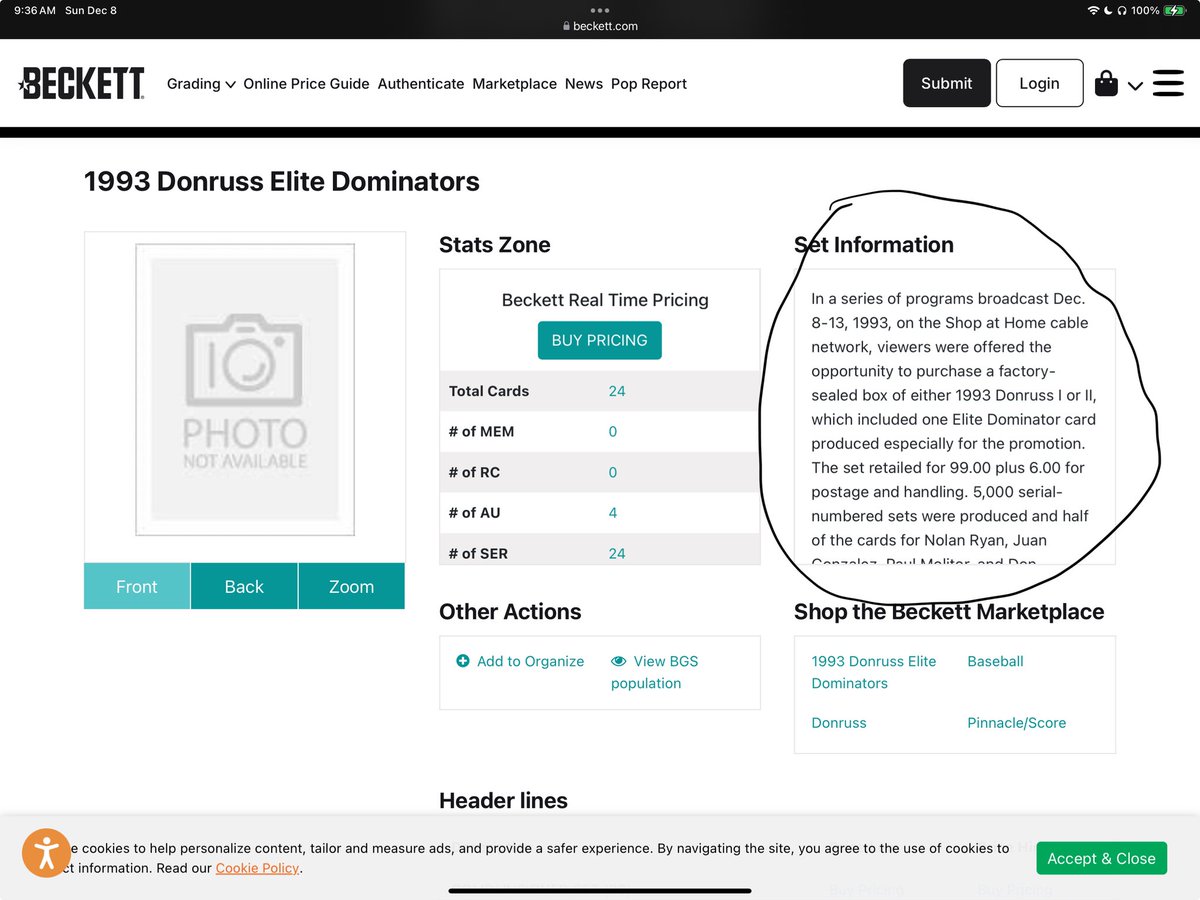Tap the beckett.com address bar
Image resolution: width=1200 pixels, height=900 pixels.
(600, 26)
